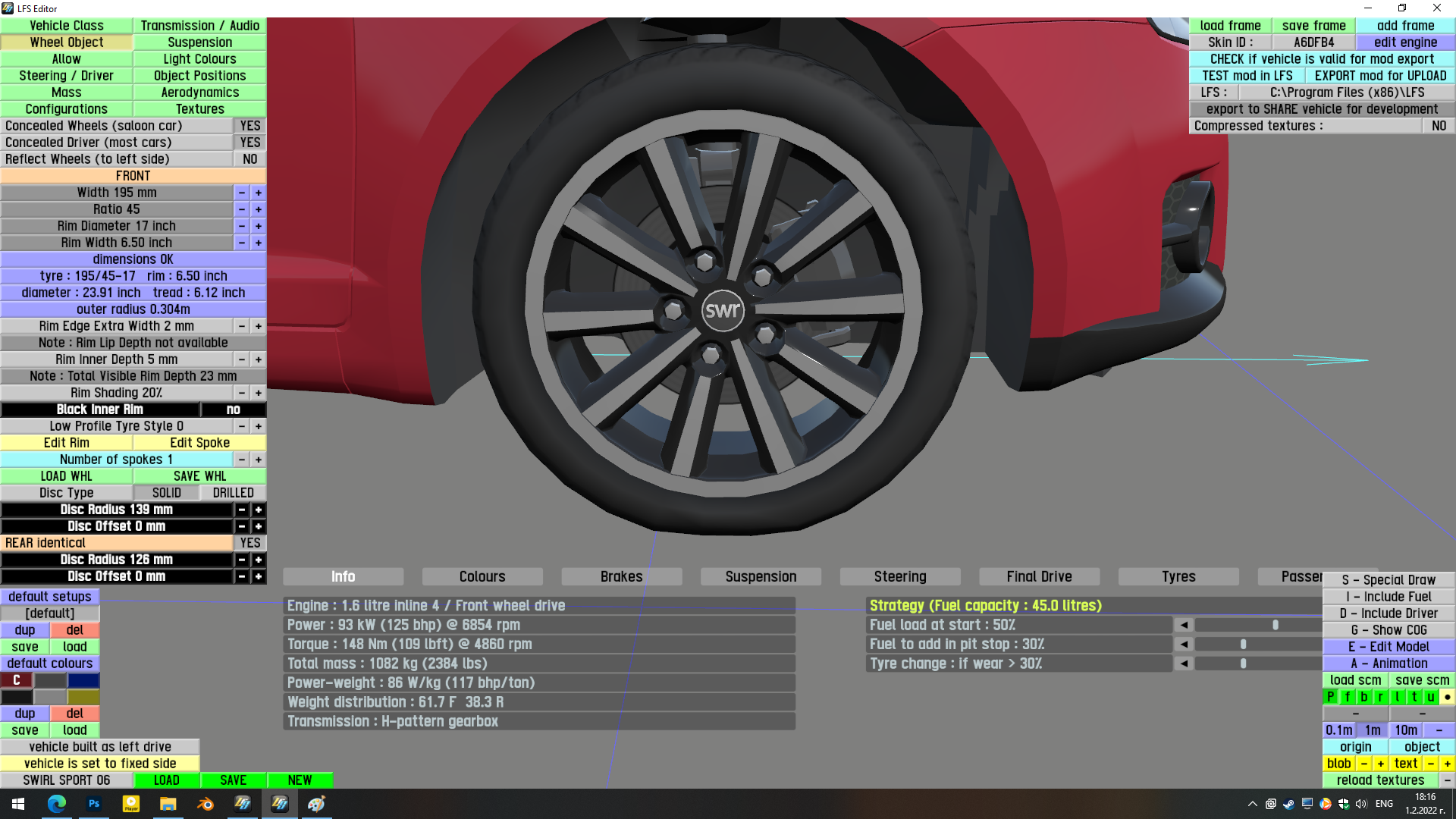Viewport: 1456px width, 819px height.
Task: Increase Disc Radius 139 mm with plus
Action: tap(258, 510)
